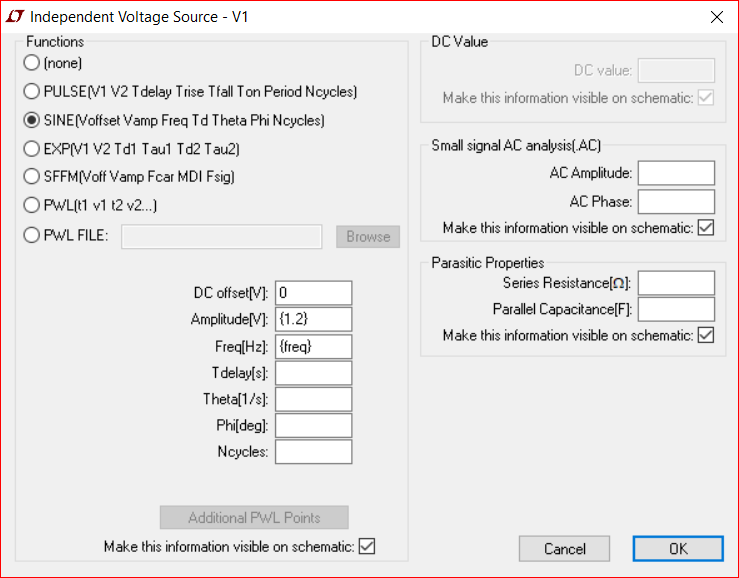Click the DC offset[V] input field
This screenshot has height=578, width=739.
pyautogui.click(x=313, y=293)
